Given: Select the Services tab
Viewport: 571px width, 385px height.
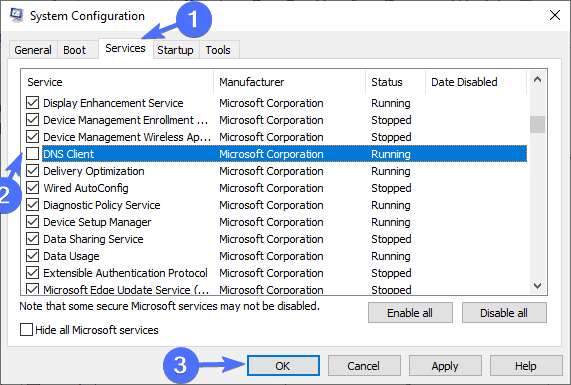Looking at the screenshot, I should [125, 48].
